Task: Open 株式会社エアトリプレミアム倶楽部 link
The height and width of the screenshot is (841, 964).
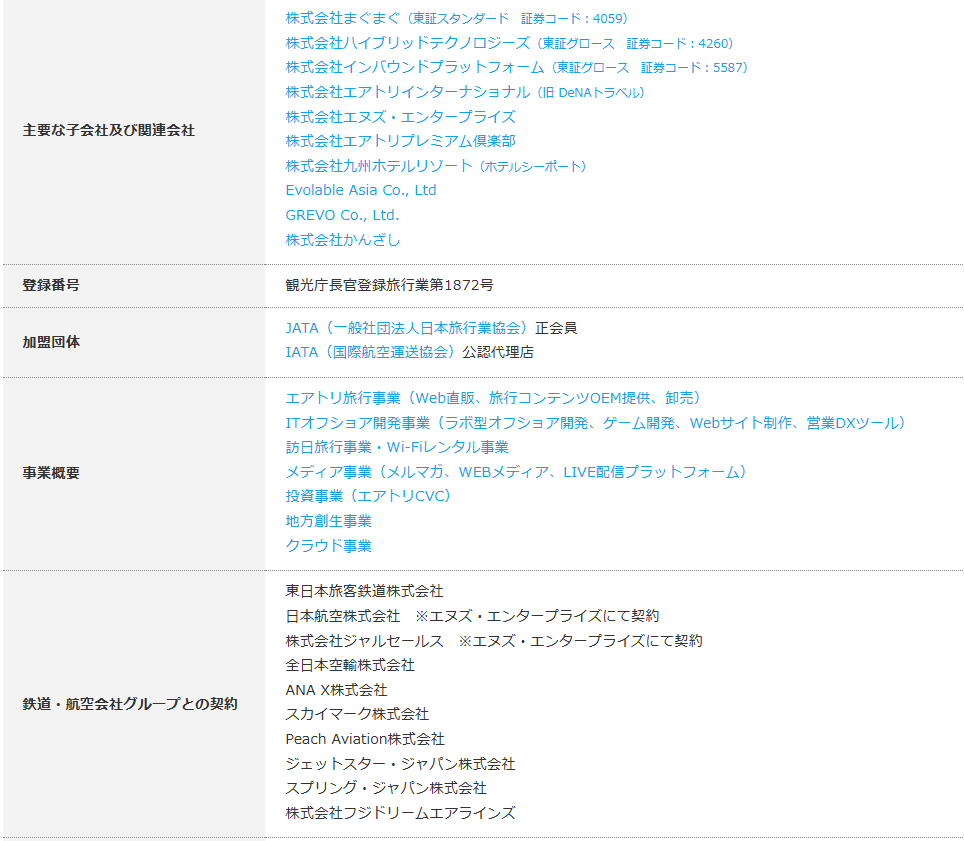Action: 401,141
